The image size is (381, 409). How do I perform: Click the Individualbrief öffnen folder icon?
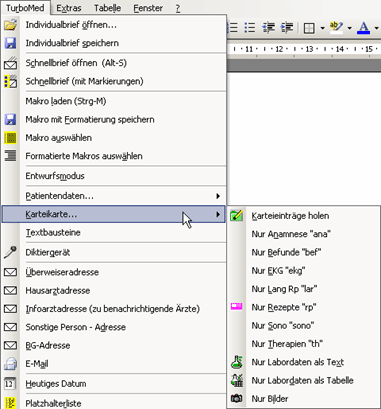[x=11, y=25]
